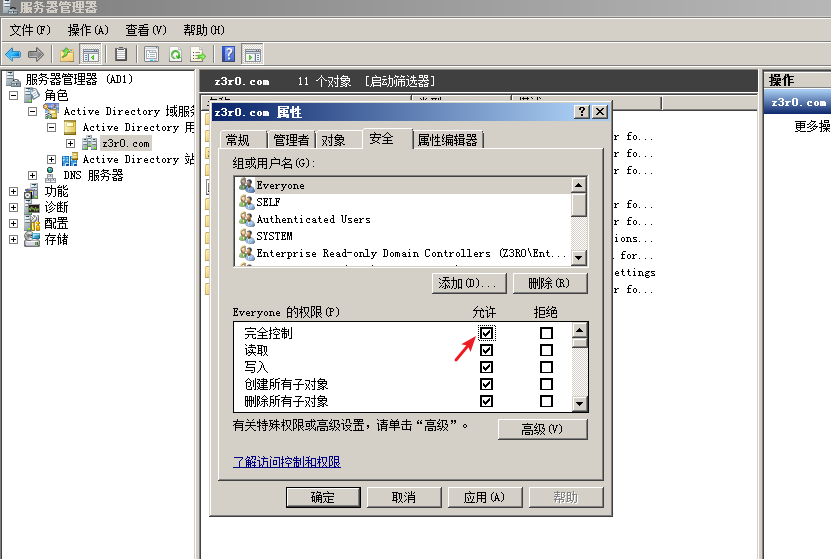Screen dimensions: 831x559
Task: Toggle Deny checkbox for 完全控制
Action: (546, 333)
